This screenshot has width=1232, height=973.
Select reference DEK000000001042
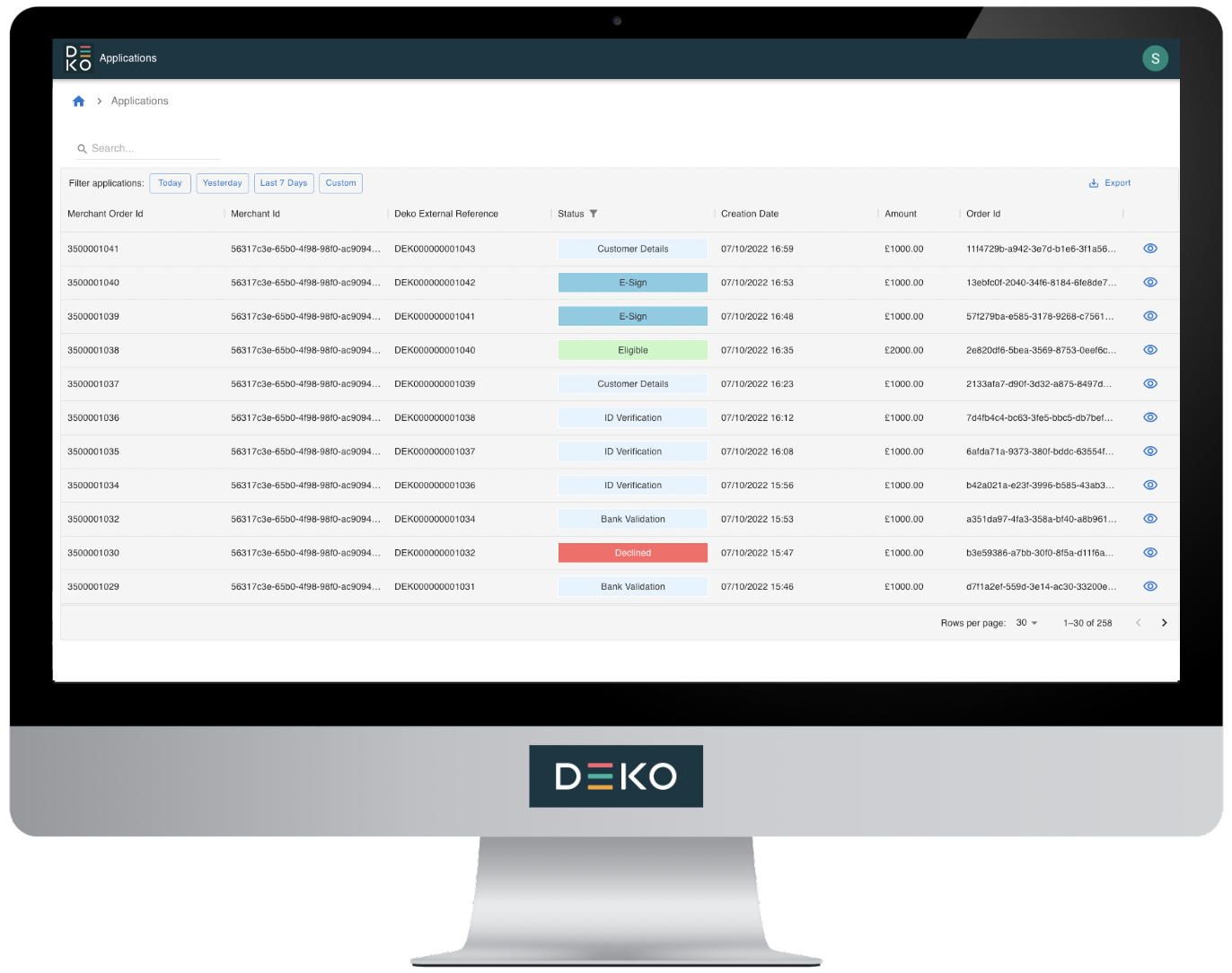point(435,283)
